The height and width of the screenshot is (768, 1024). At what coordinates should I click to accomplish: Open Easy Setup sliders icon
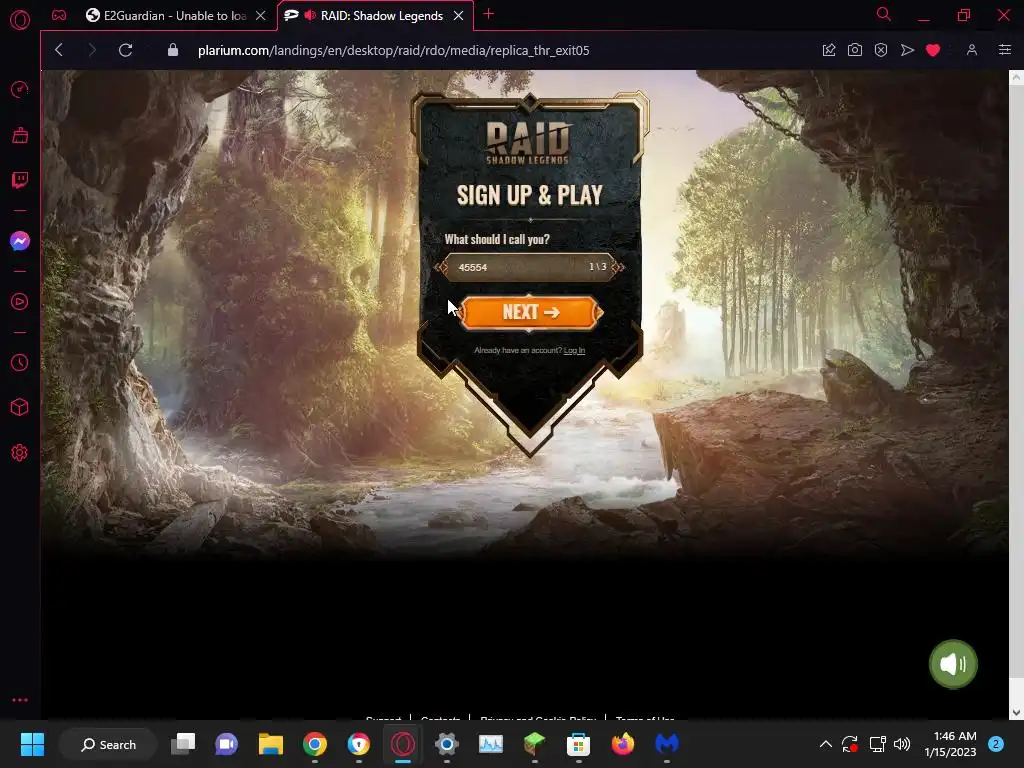click(x=1005, y=50)
